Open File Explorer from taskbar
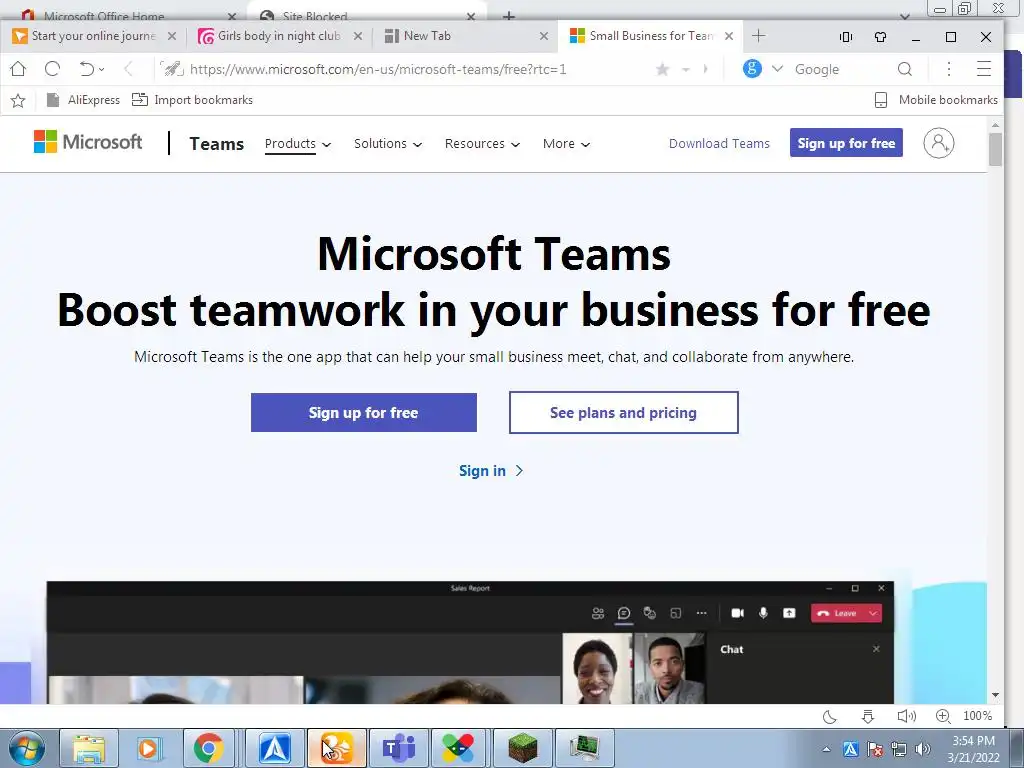Viewport: 1024px width, 768px height. pyautogui.click(x=89, y=748)
